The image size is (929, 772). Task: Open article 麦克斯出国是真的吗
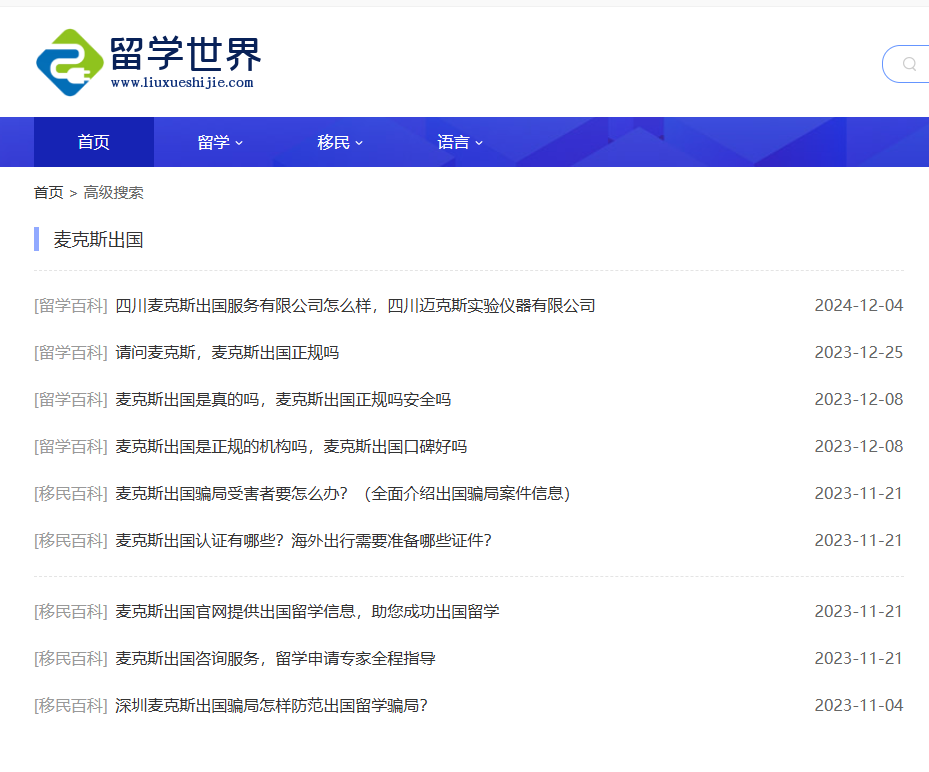click(283, 400)
